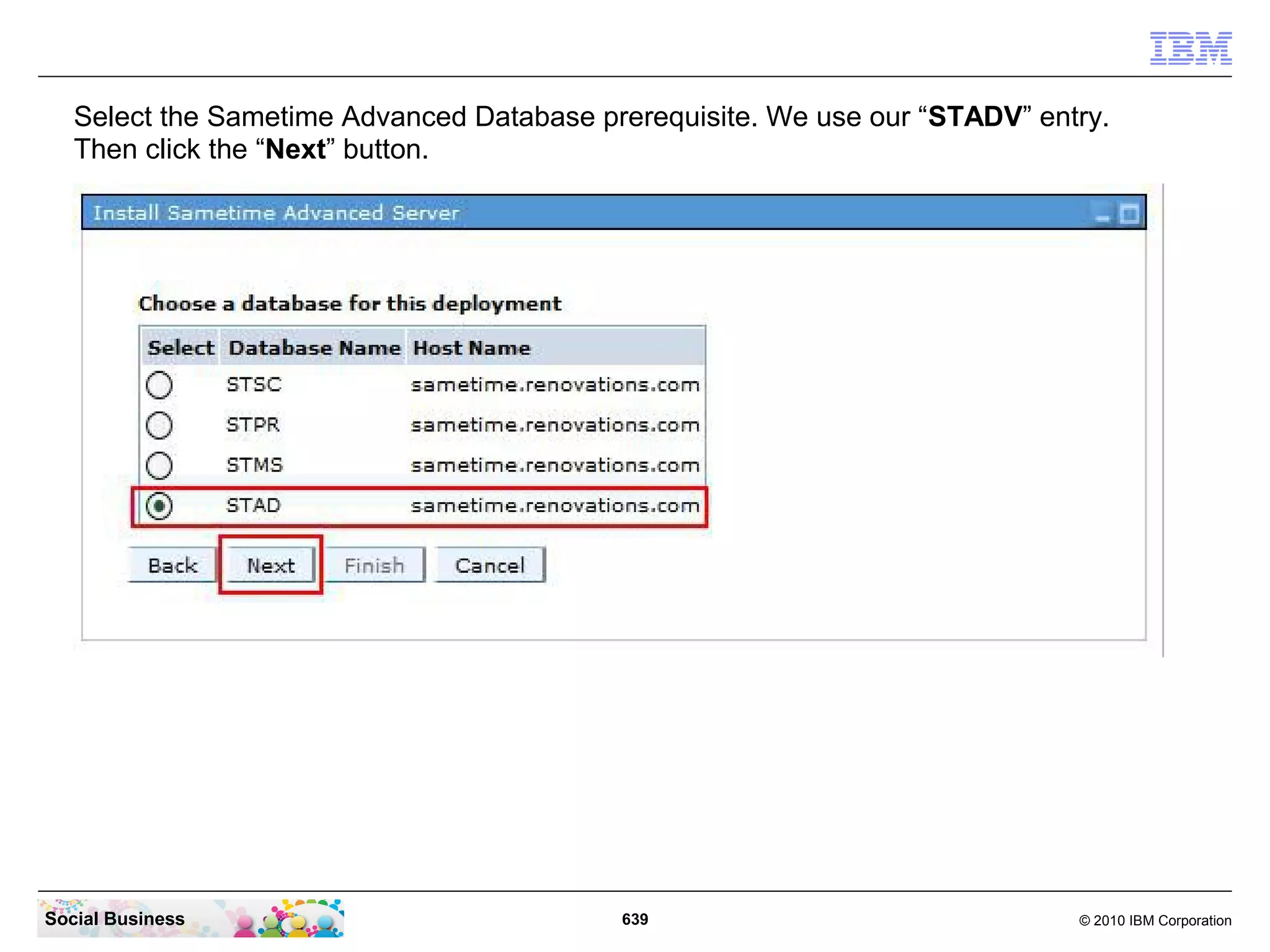Select the STMS database radio button
The height and width of the screenshot is (952, 1270).
pos(159,465)
